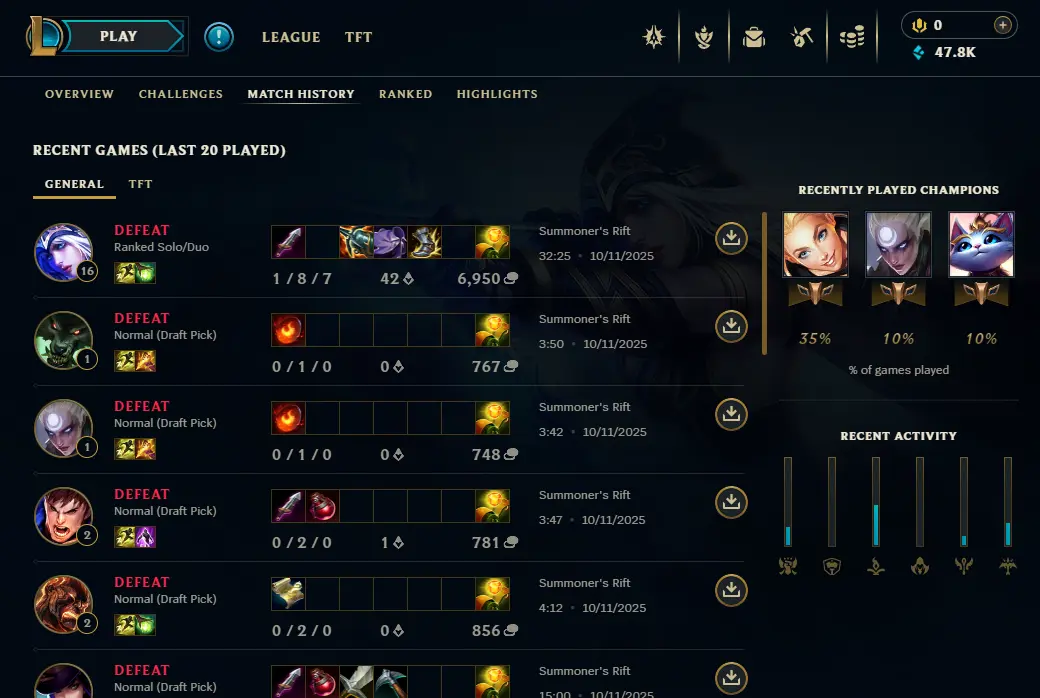Open the hammer-and-wrench crafting icon
1040x698 pixels.
click(802, 37)
